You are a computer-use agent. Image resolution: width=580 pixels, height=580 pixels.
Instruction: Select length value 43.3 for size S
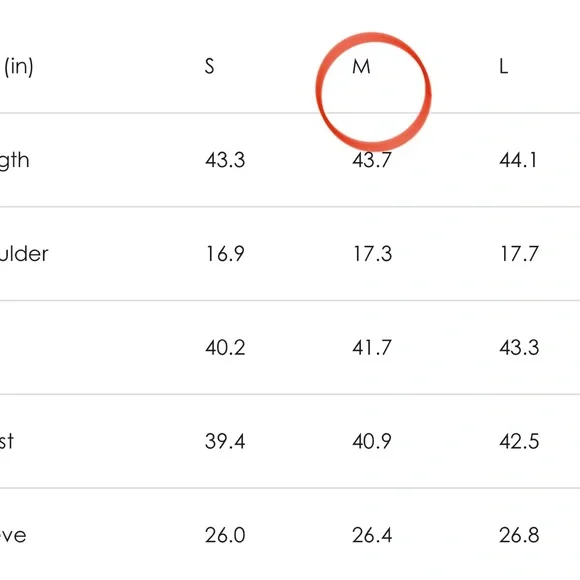[x=225, y=161]
